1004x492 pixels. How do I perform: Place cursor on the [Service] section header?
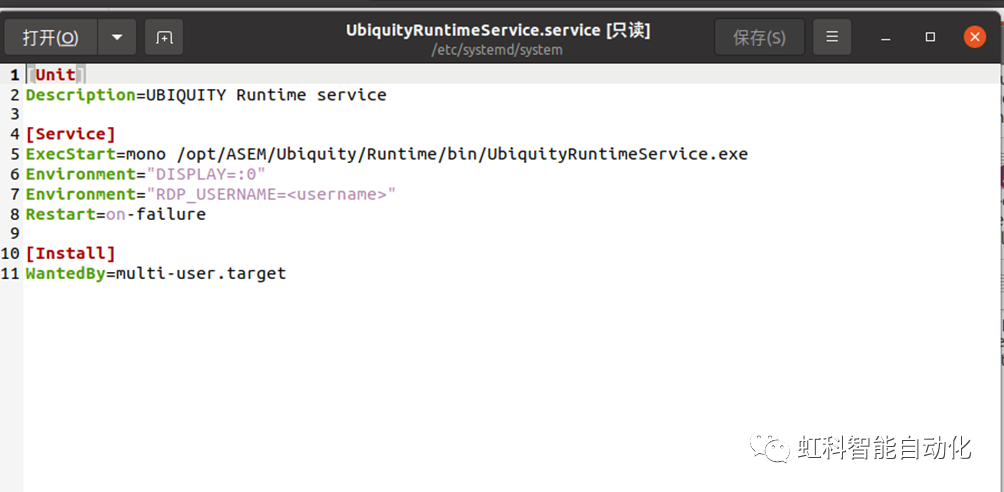(70, 134)
